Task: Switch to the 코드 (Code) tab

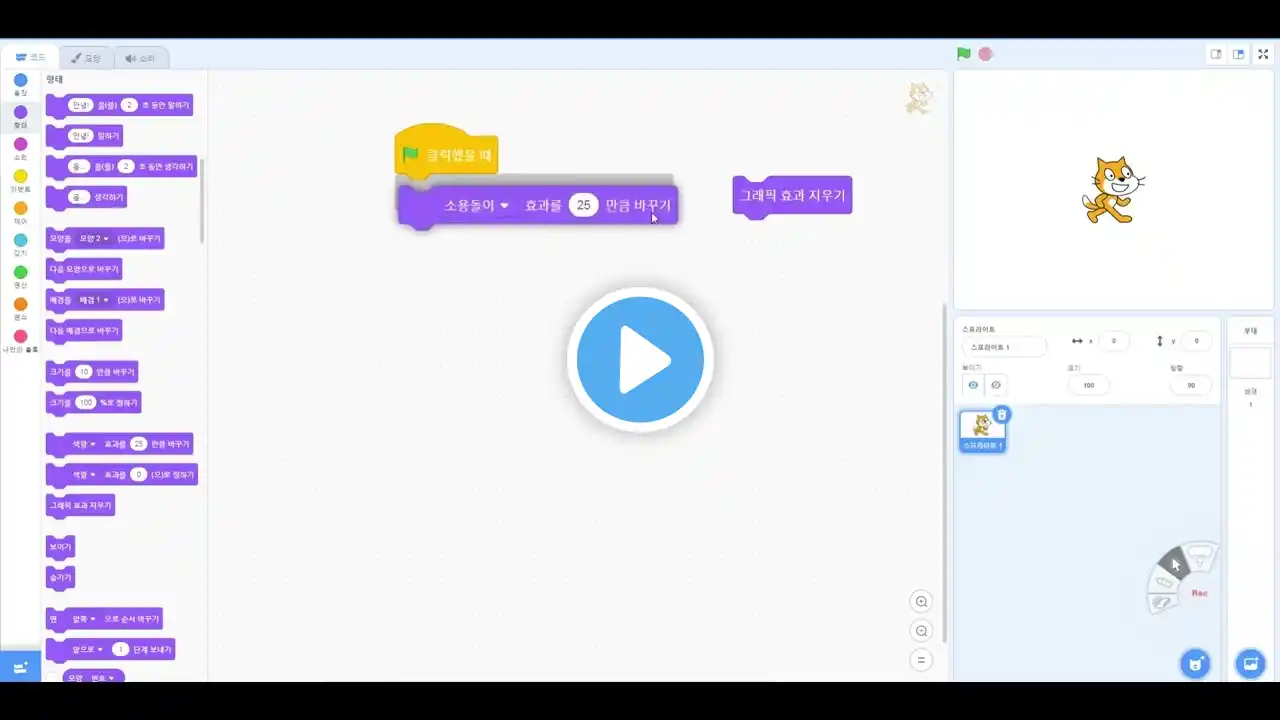Action: (x=30, y=58)
